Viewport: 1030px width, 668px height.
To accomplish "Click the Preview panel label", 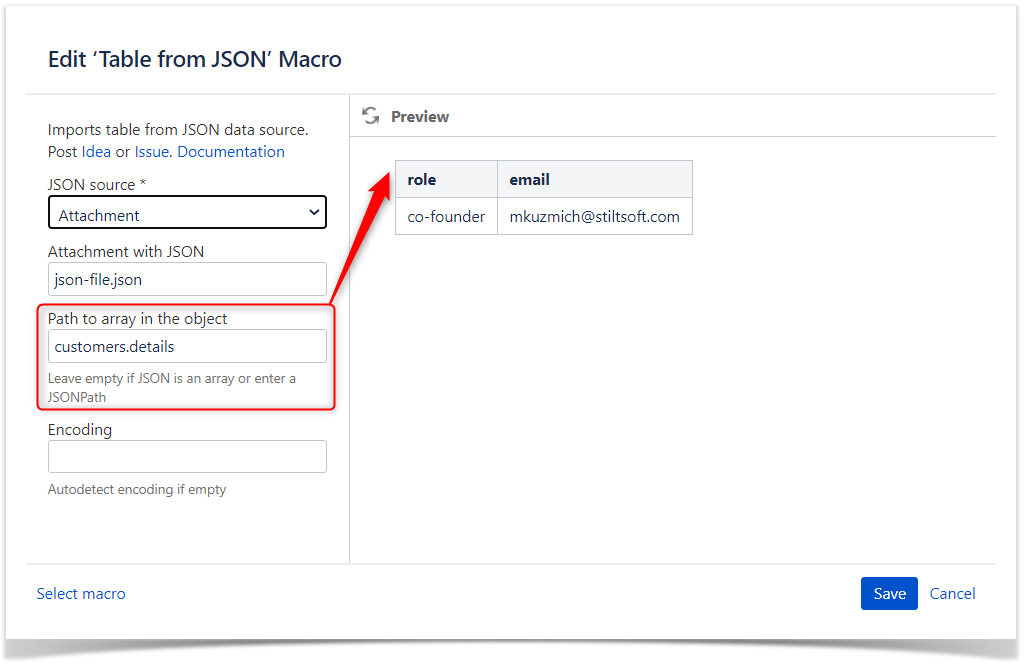I will point(420,117).
